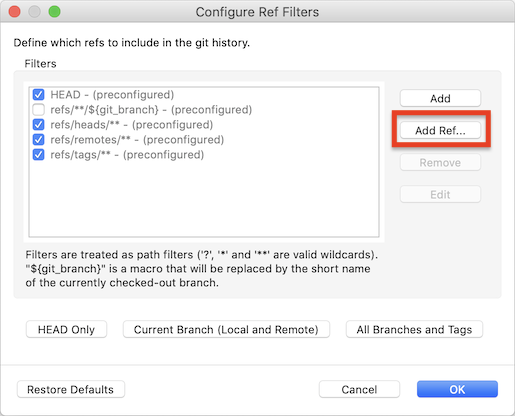The image size is (515, 416).
Task: Click the Edit button
Action: (x=440, y=194)
